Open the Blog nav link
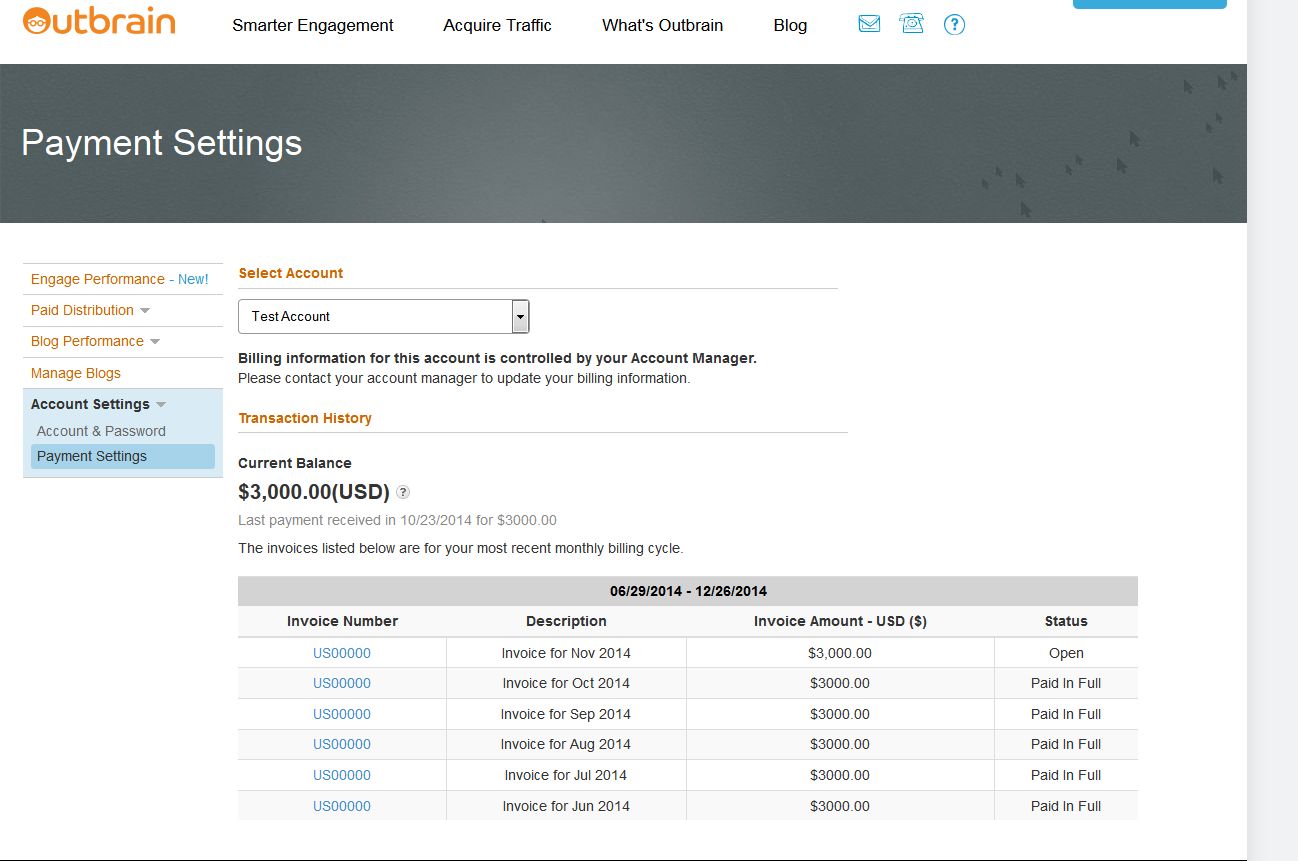 (x=790, y=26)
